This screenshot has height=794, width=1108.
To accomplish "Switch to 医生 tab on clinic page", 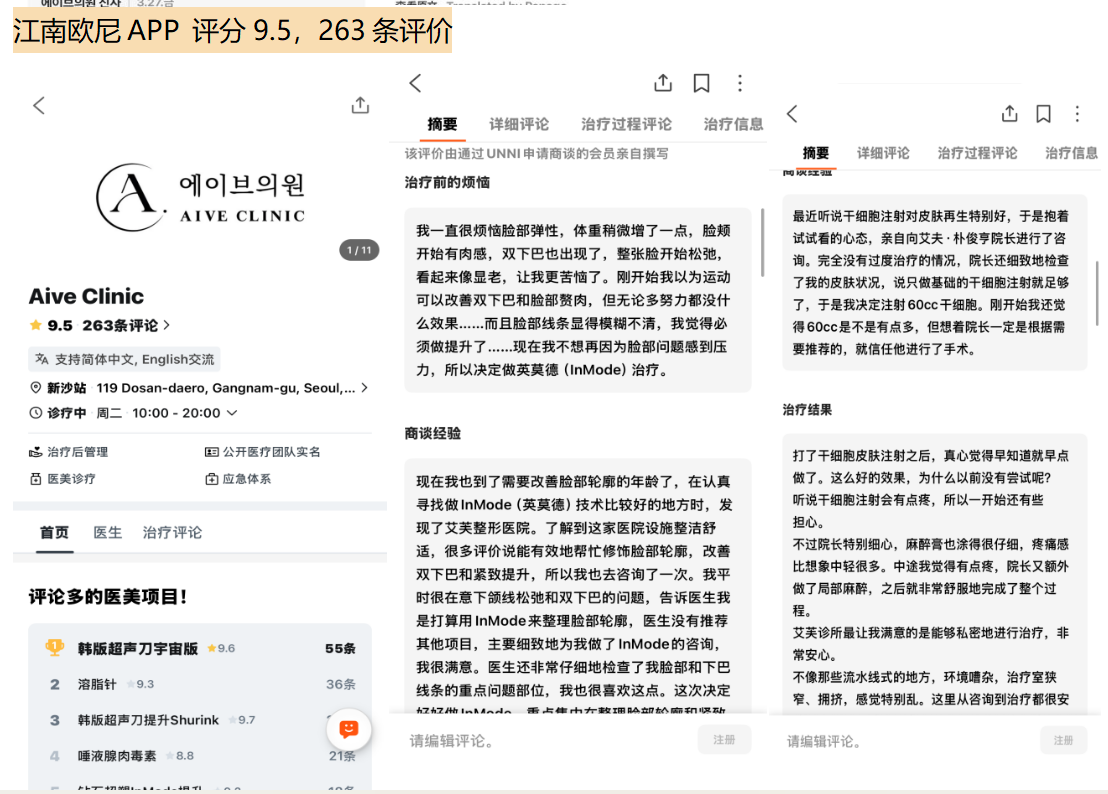I will [x=107, y=533].
